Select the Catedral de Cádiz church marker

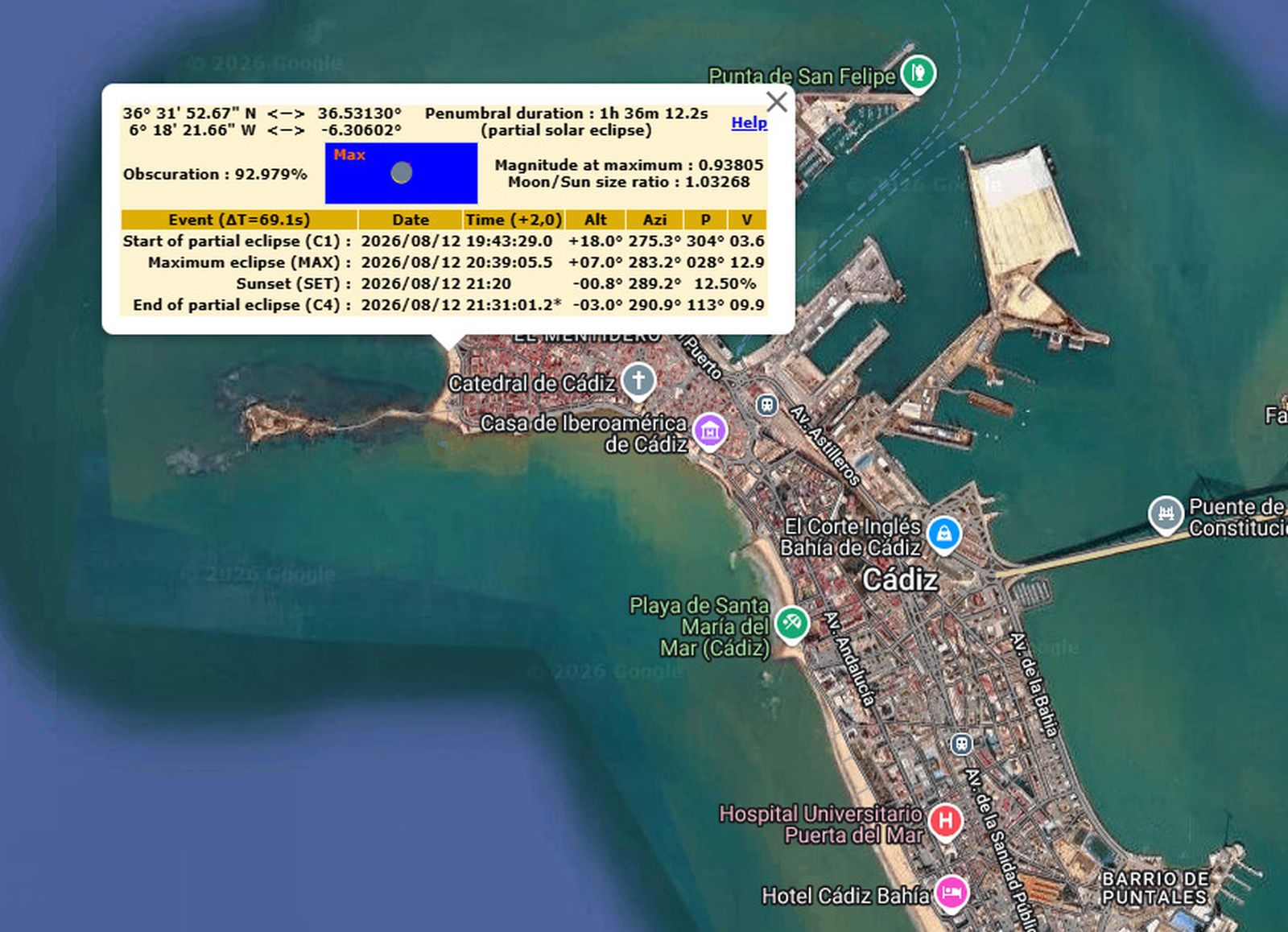[638, 380]
